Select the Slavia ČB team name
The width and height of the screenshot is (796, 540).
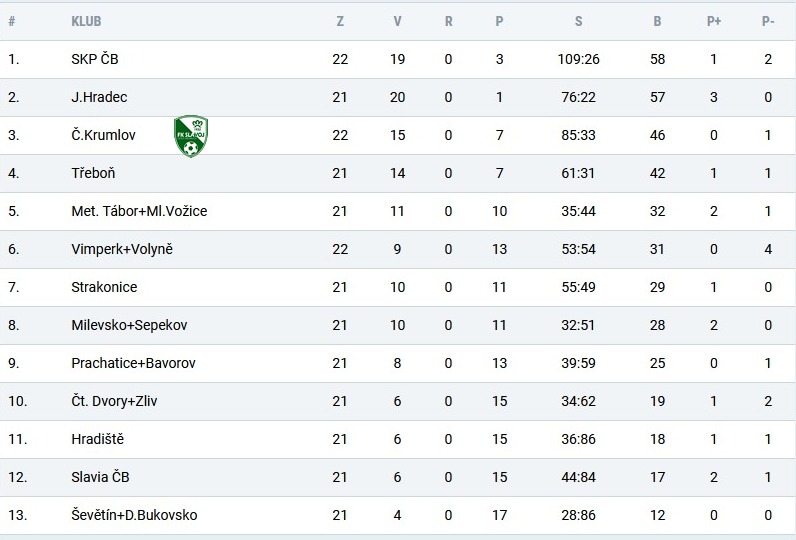(100, 477)
